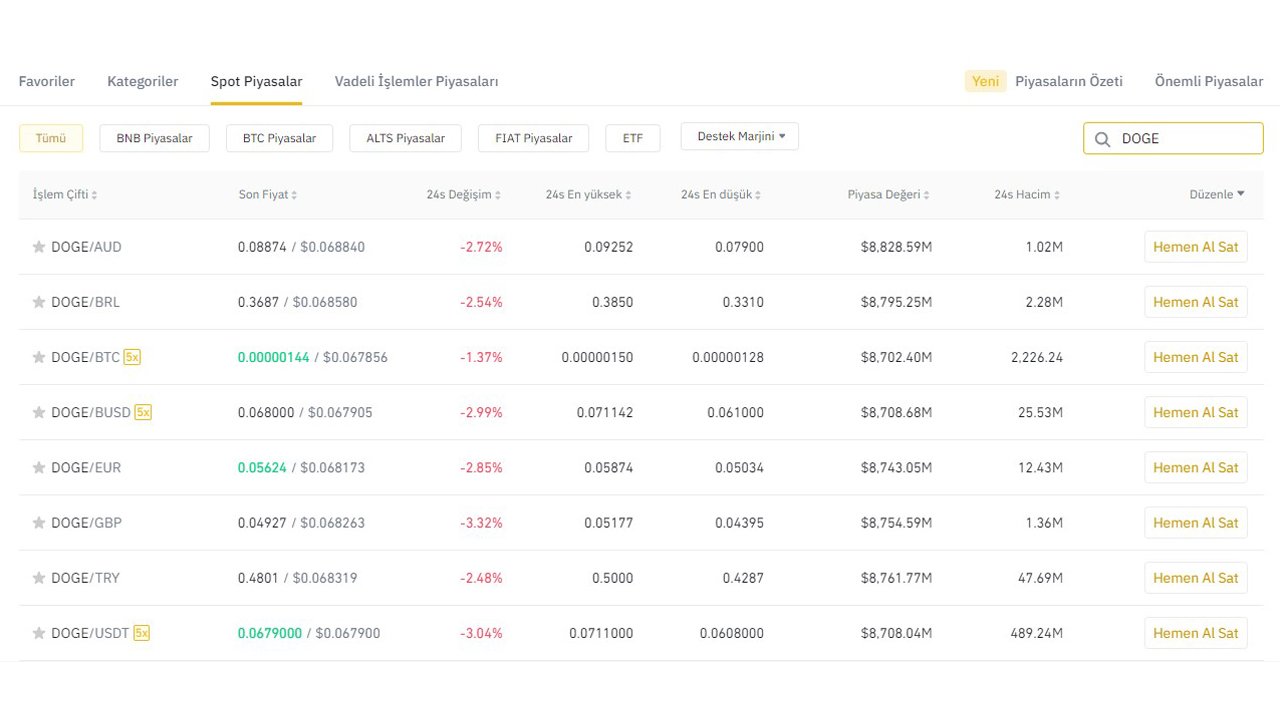Image resolution: width=1280 pixels, height=720 pixels.
Task: Open the DOGE/USDT pair name
Action: (90, 633)
